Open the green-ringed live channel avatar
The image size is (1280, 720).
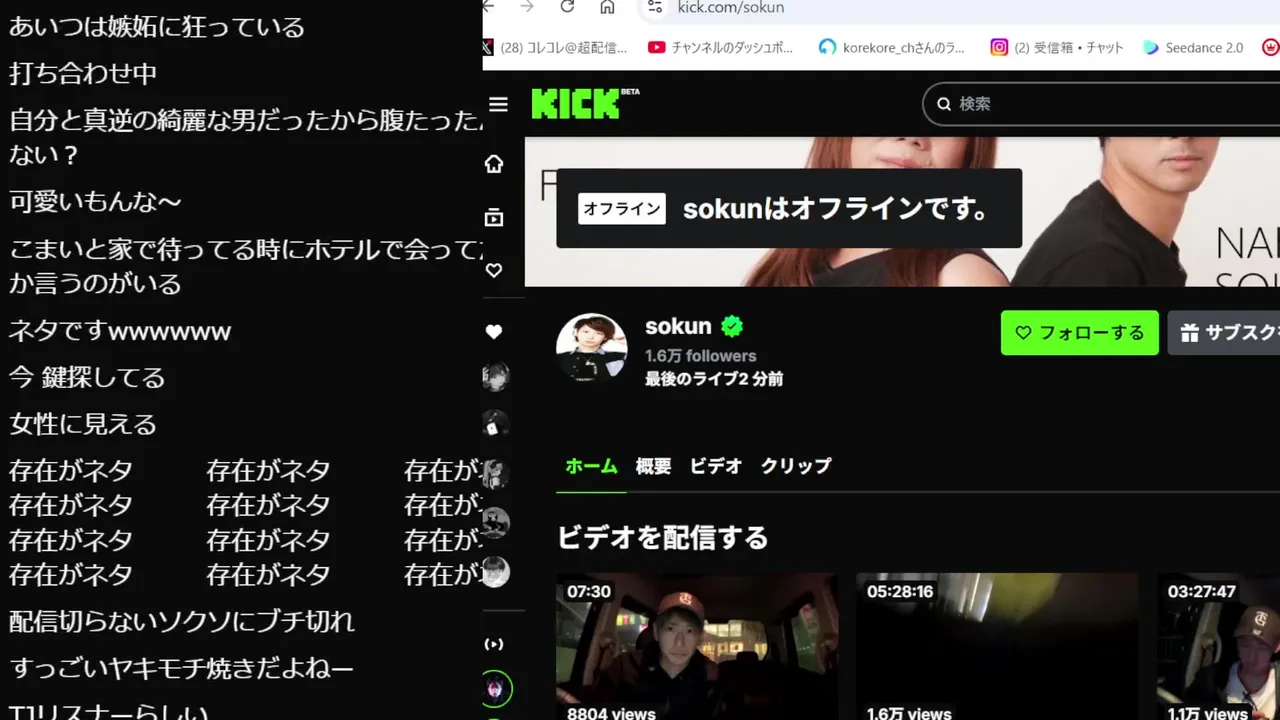click(x=495, y=689)
